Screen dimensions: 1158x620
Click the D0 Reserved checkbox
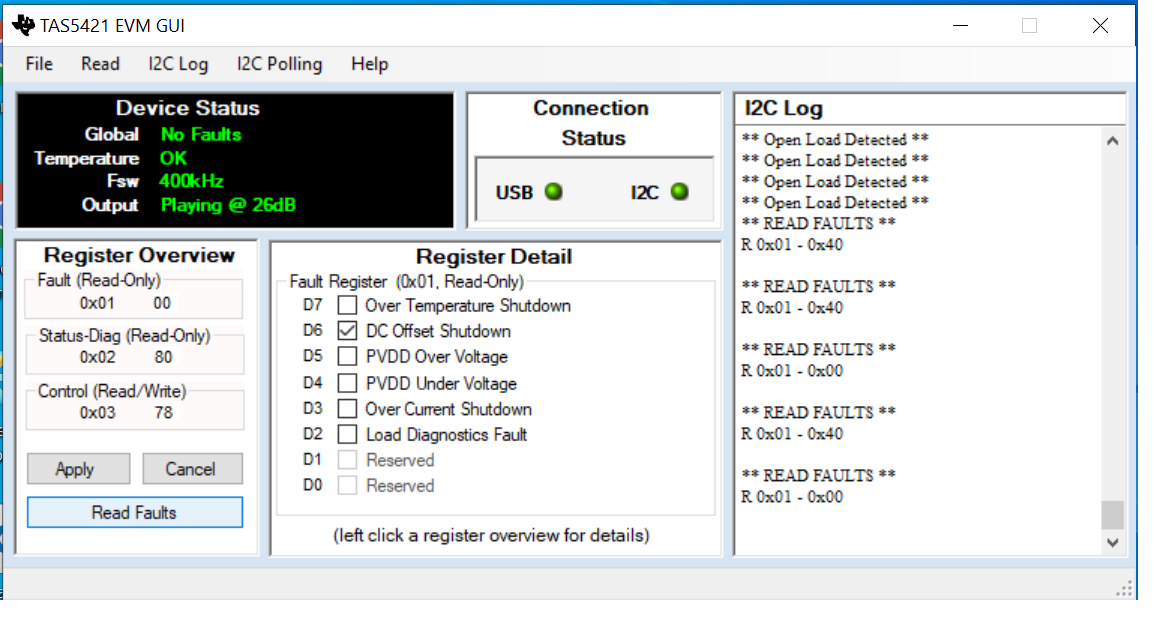click(347, 486)
